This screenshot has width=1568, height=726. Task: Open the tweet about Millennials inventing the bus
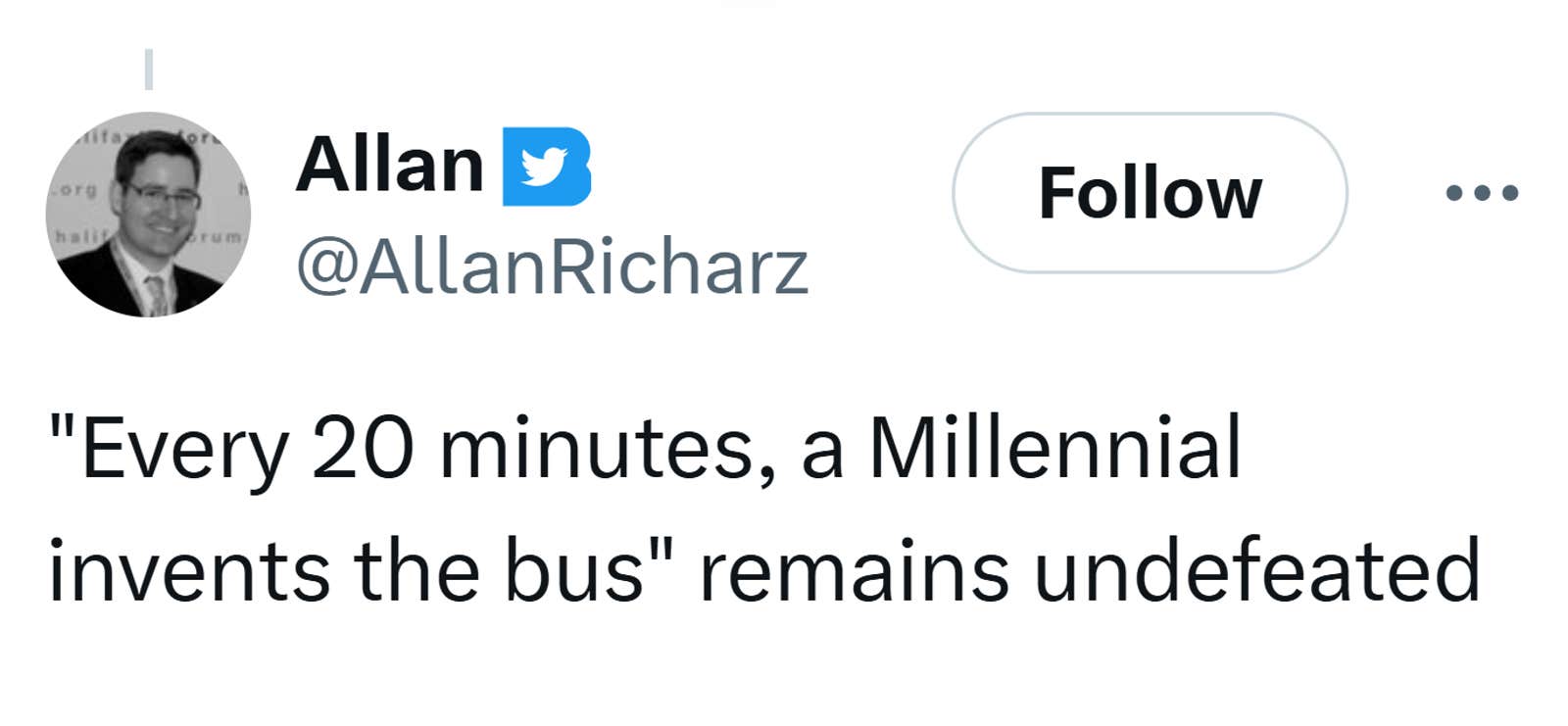[x=762, y=509]
